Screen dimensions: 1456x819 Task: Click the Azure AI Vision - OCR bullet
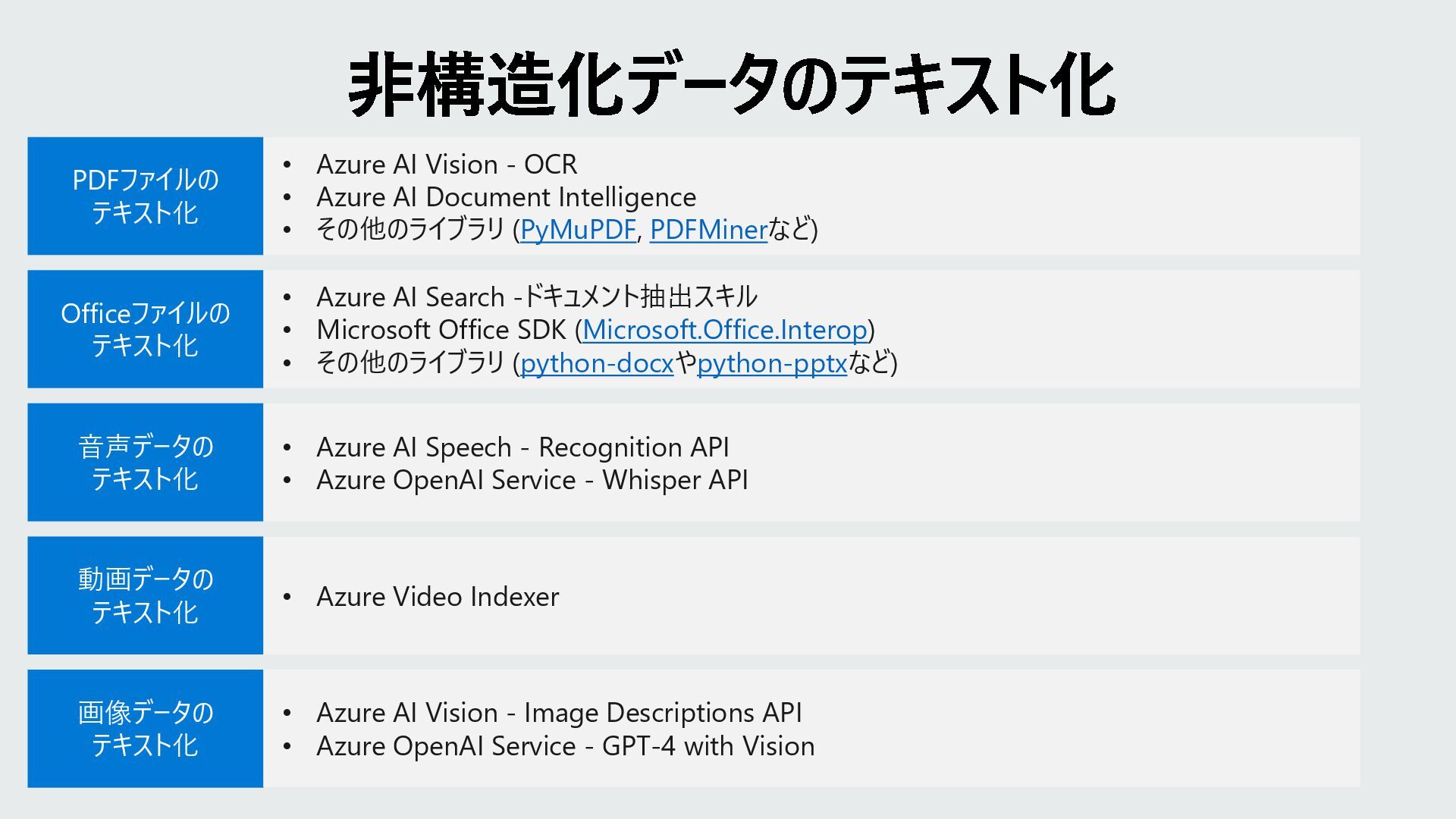(x=446, y=165)
